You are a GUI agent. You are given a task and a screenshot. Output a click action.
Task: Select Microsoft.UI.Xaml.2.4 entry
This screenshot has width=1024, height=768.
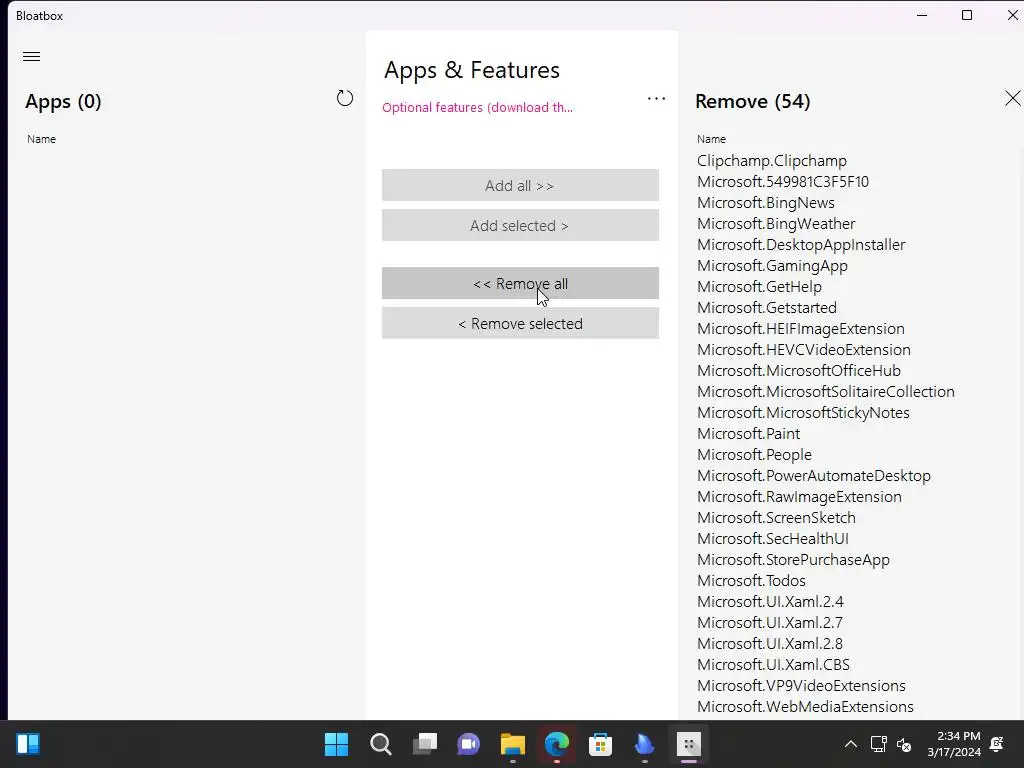[770, 601]
